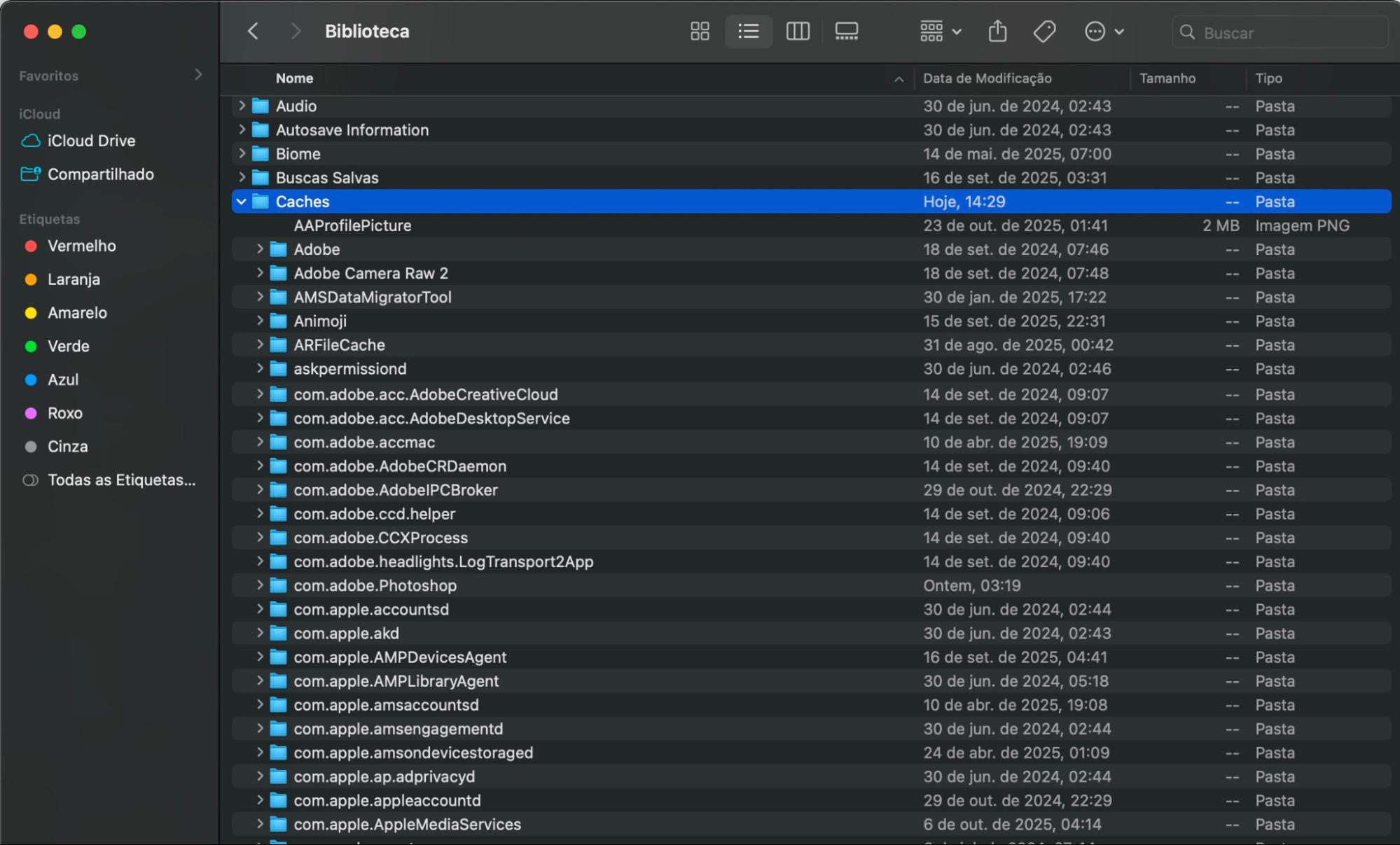Sort by the Tamanho column header
Screen dimensions: 1400x845
pos(1167,78)
